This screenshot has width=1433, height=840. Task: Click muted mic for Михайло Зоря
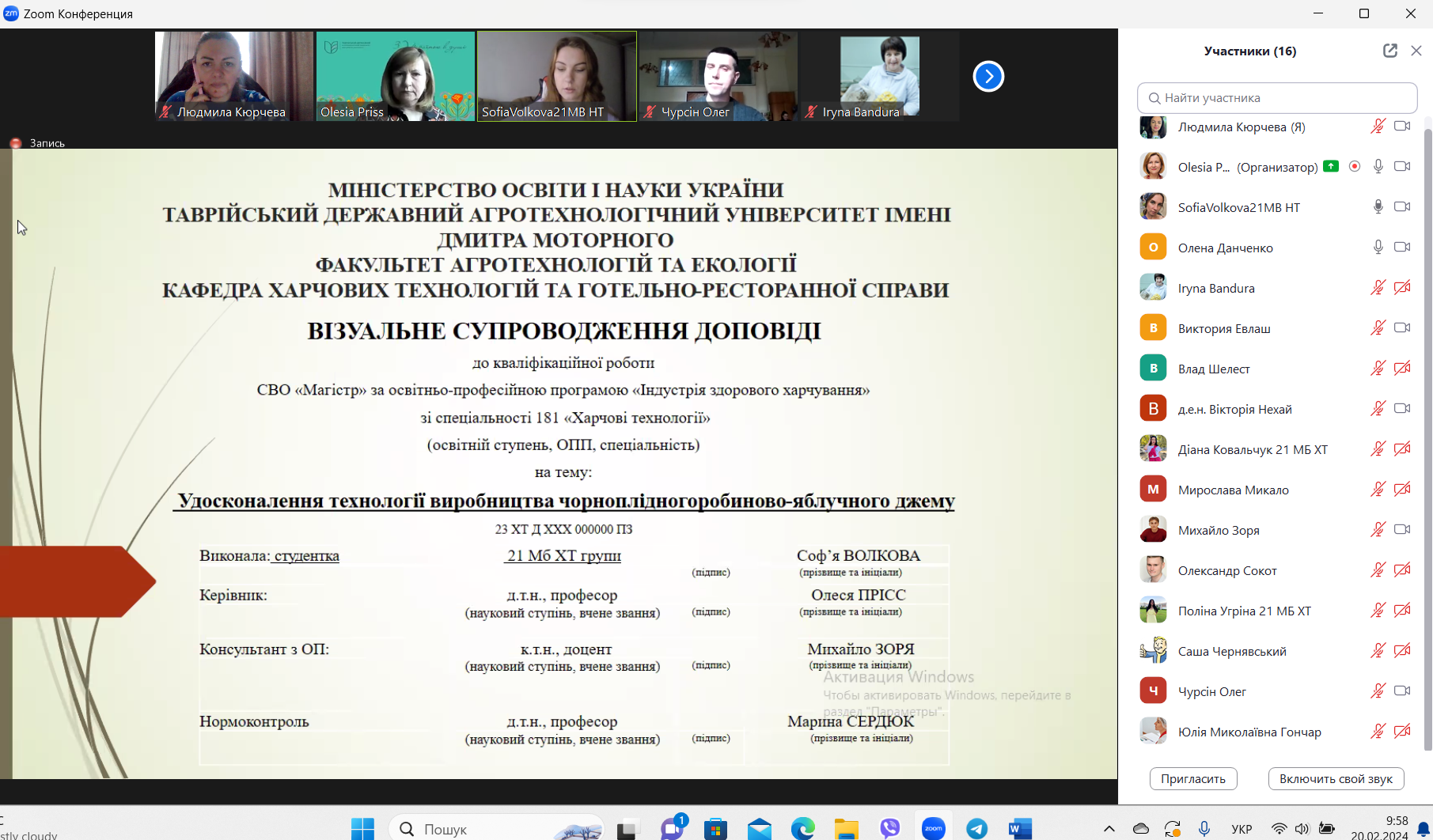click(x=1378, y=530)
